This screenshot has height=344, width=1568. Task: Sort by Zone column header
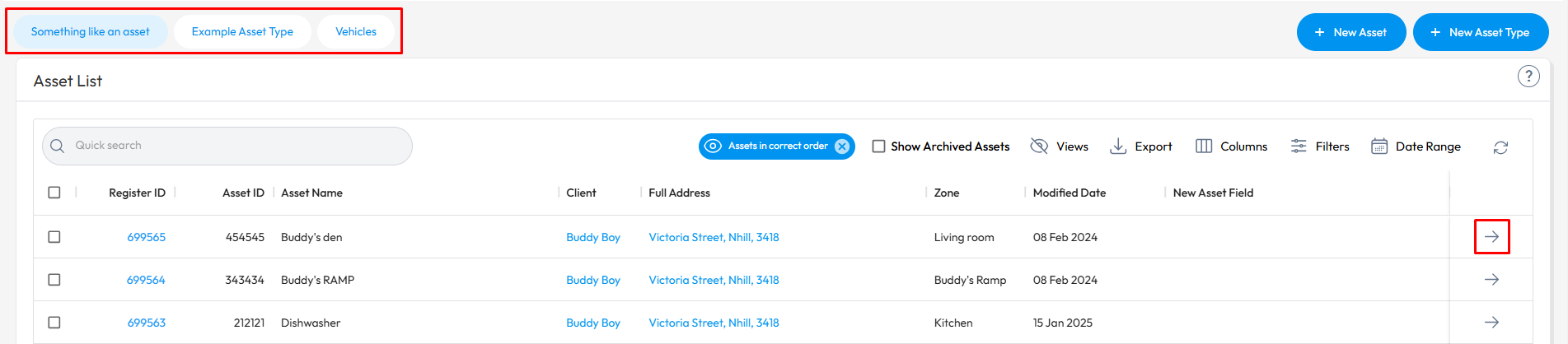(947, 193)
